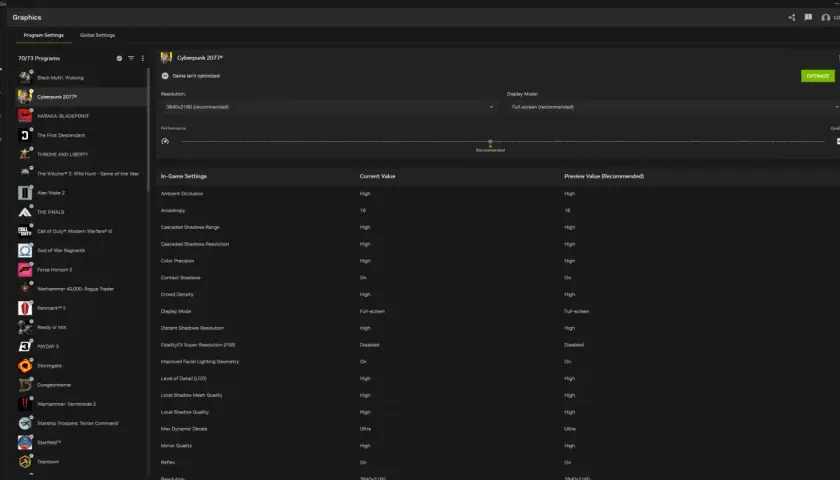Viewport: 840px width, 480px height.
Task: Click the share icon in header
Action: pos(791,17)
